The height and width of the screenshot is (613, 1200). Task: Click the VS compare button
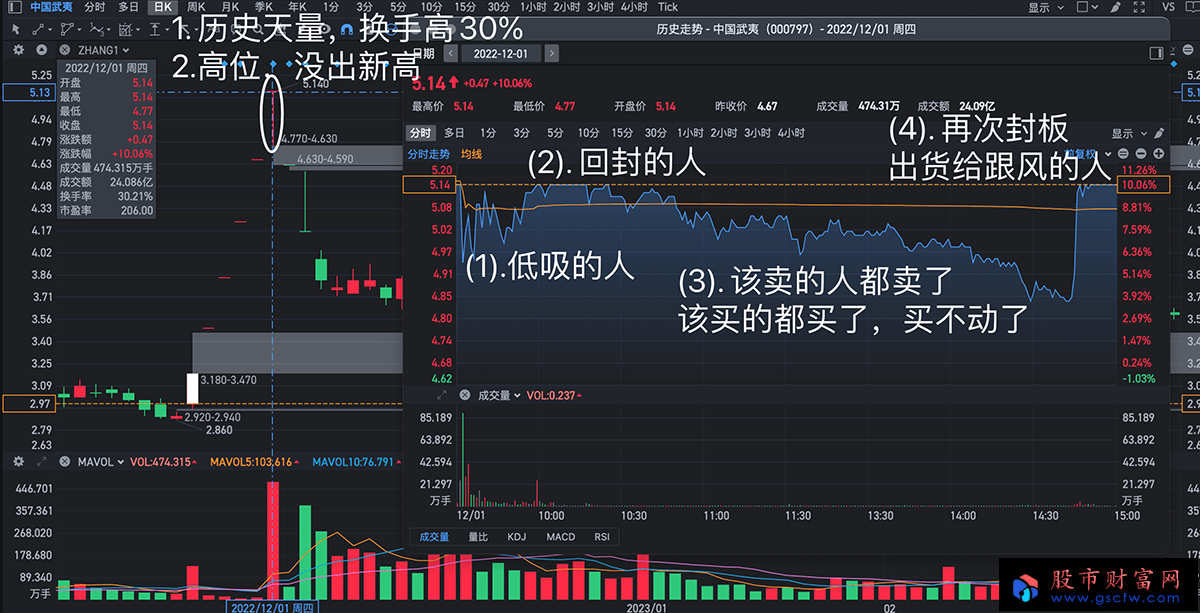[x=1169, y=7]
